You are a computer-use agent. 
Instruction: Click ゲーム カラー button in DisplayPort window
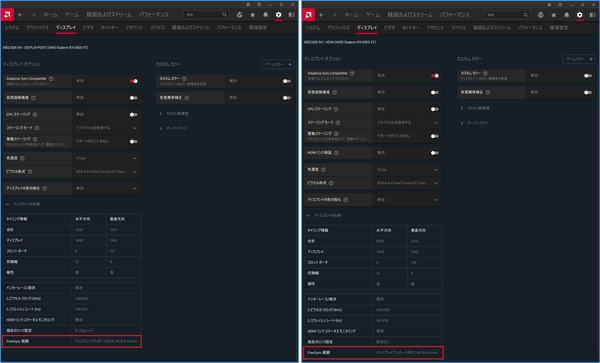(278, 64)
